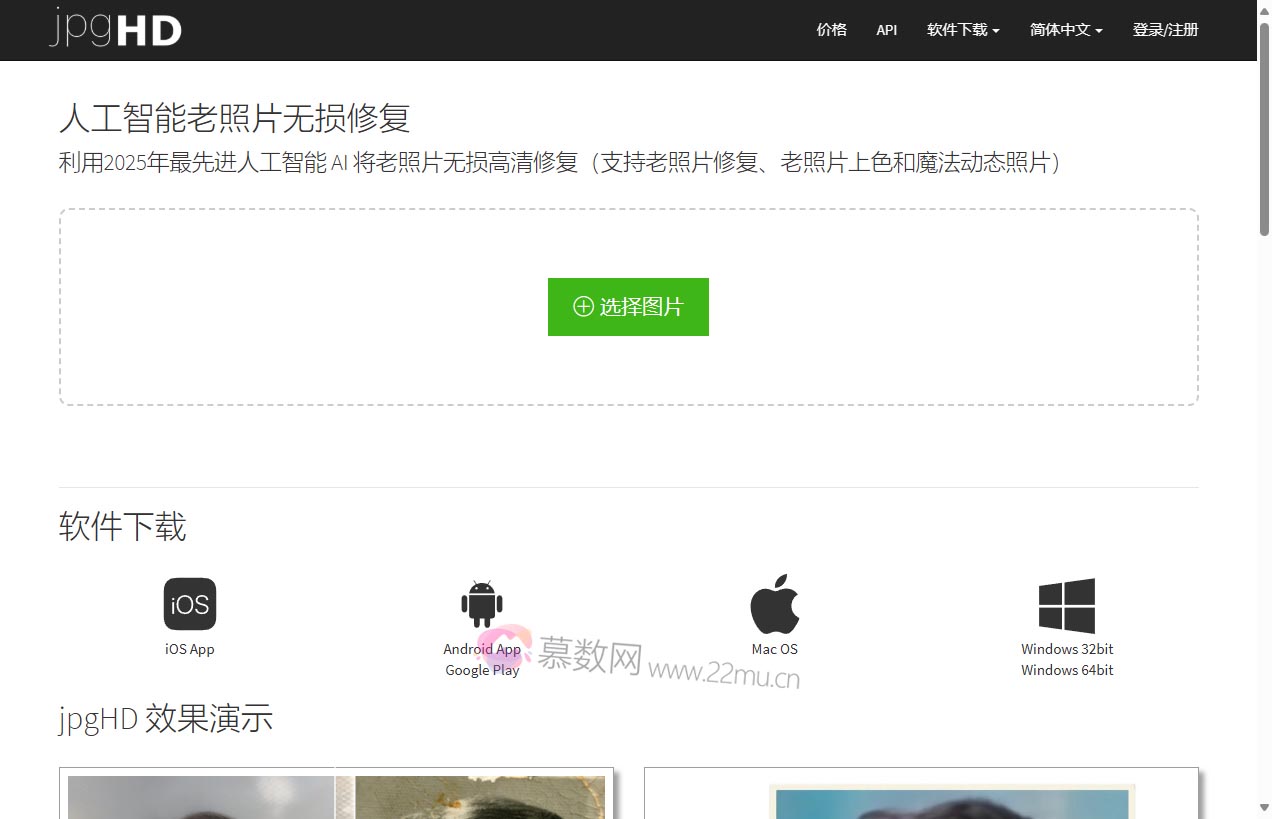
Task: Click the Windows logo icon
Action: [x=1066, y=606]
